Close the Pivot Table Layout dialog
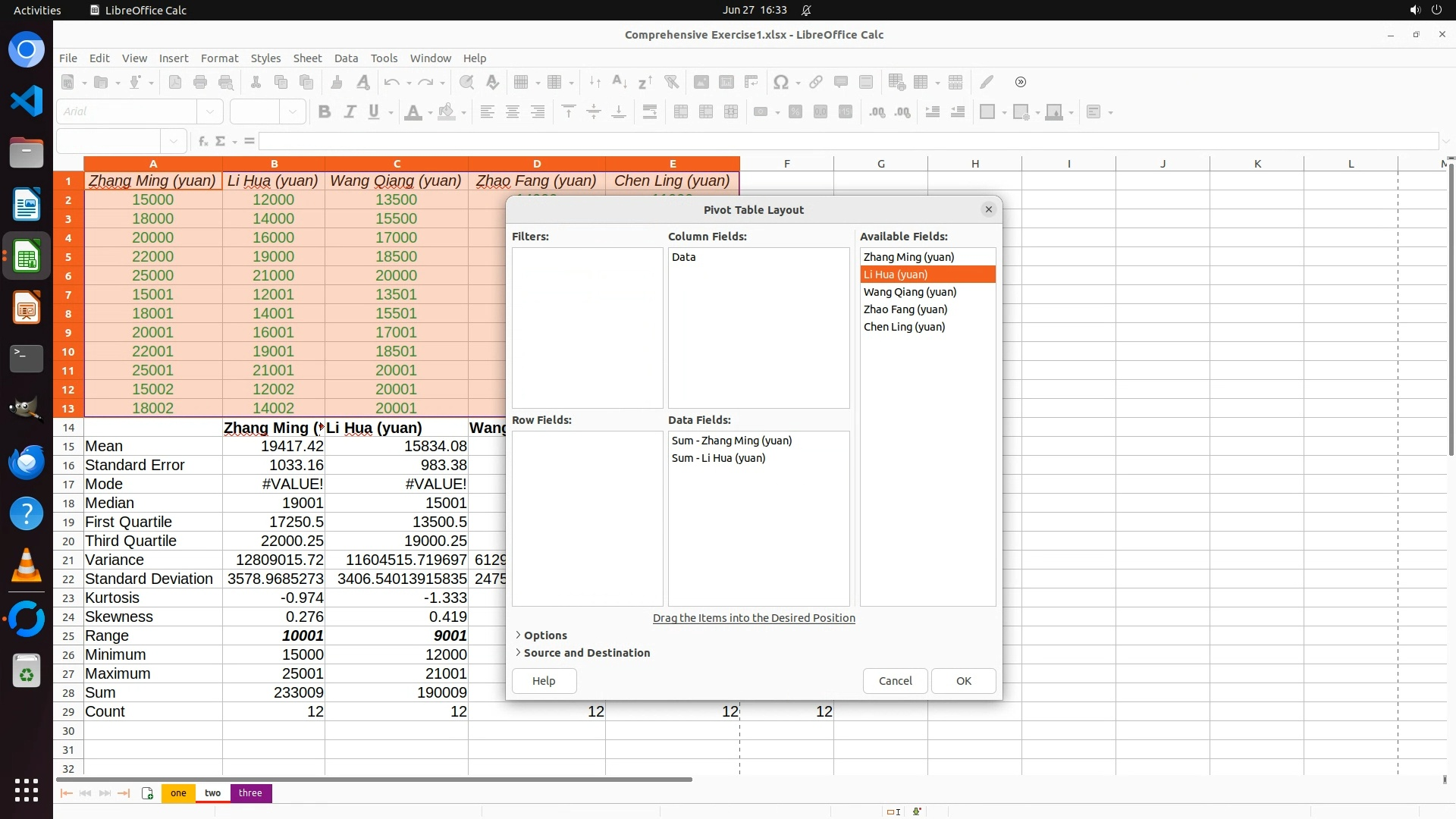Viewport: 1456px width, 819px height. pyautogui.click(x=988, y=210)
